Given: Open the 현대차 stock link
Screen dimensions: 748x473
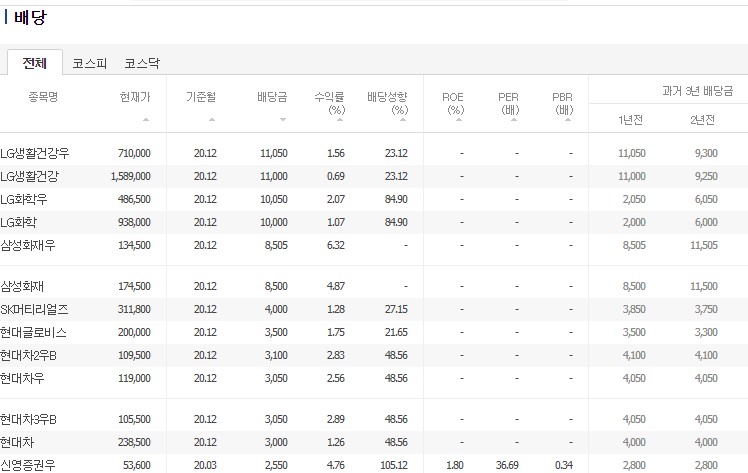Looking at the screenshot, I should [x=17, y=442].
